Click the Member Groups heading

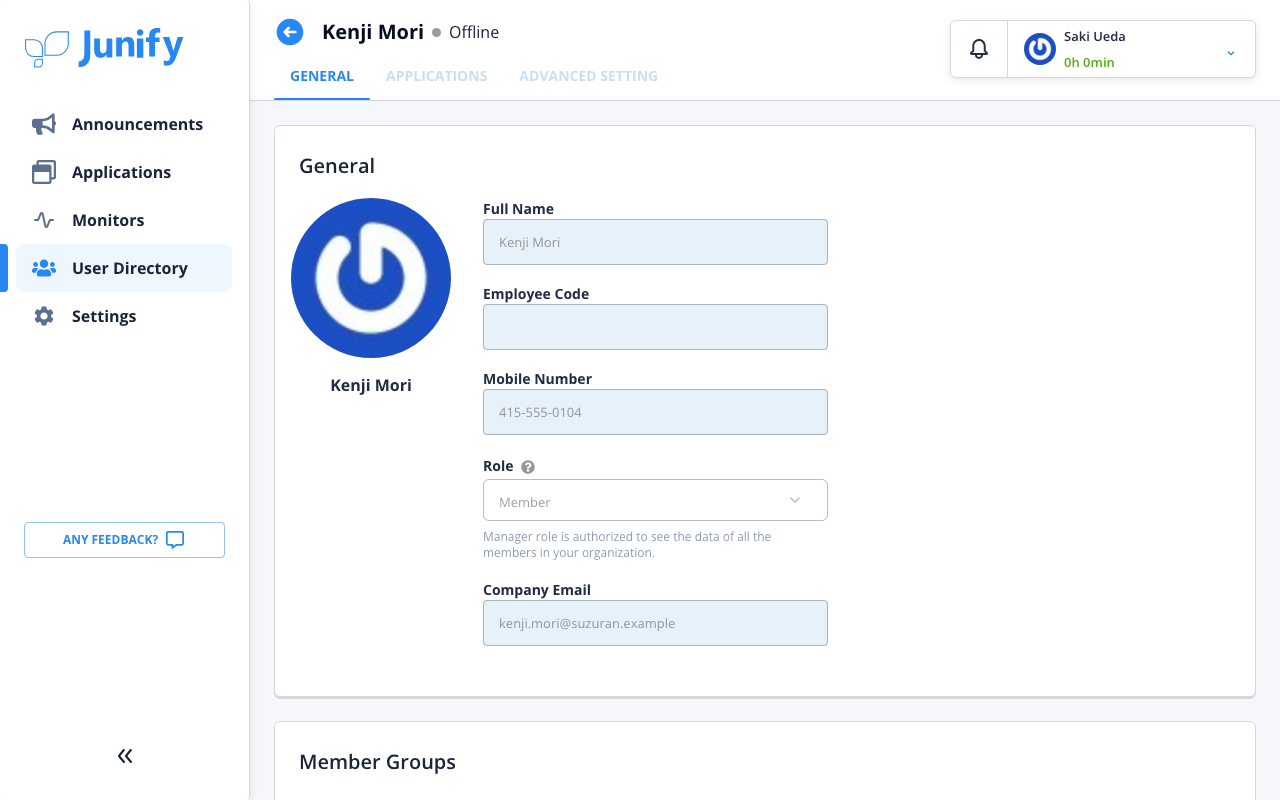coord(377,762)
